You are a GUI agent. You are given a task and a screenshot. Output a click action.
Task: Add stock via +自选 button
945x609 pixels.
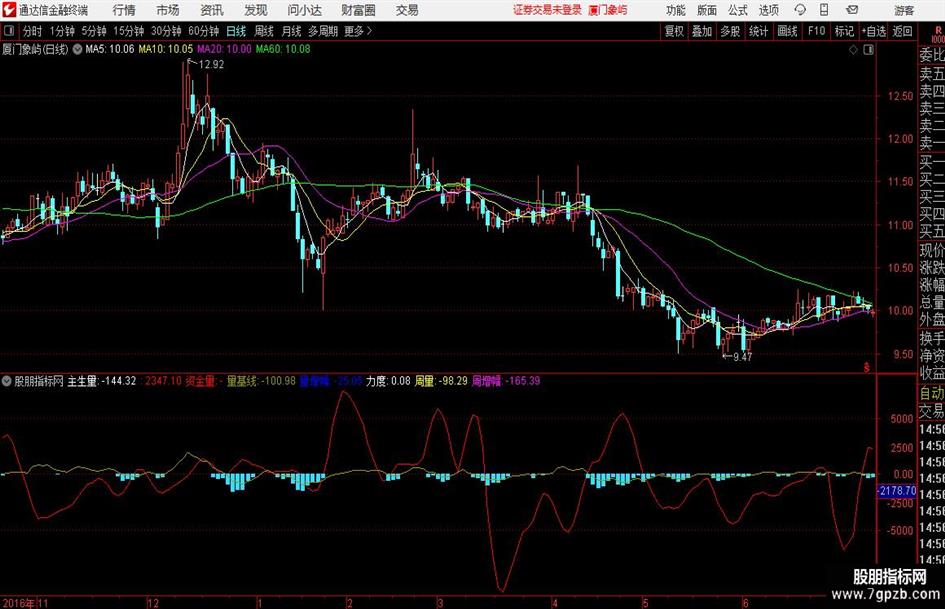(x=874, y=31)
